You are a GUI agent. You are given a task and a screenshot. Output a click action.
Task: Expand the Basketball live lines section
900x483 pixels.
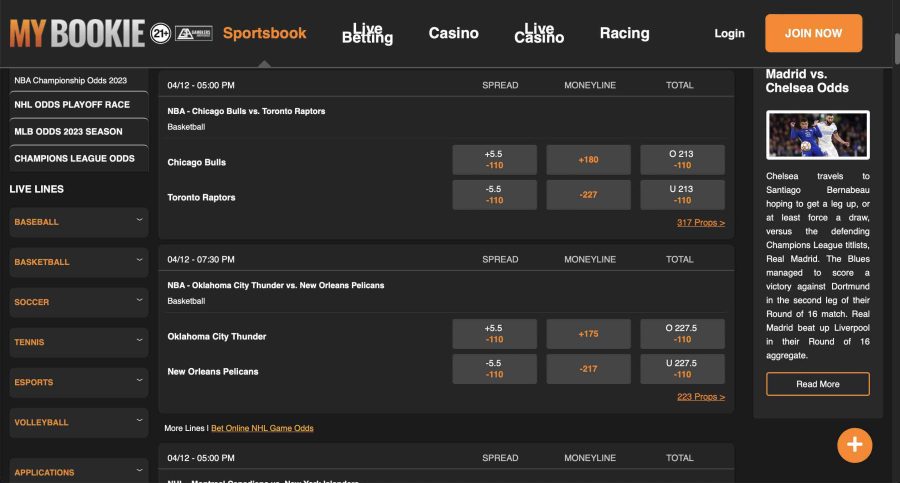[x=79, y=262]
